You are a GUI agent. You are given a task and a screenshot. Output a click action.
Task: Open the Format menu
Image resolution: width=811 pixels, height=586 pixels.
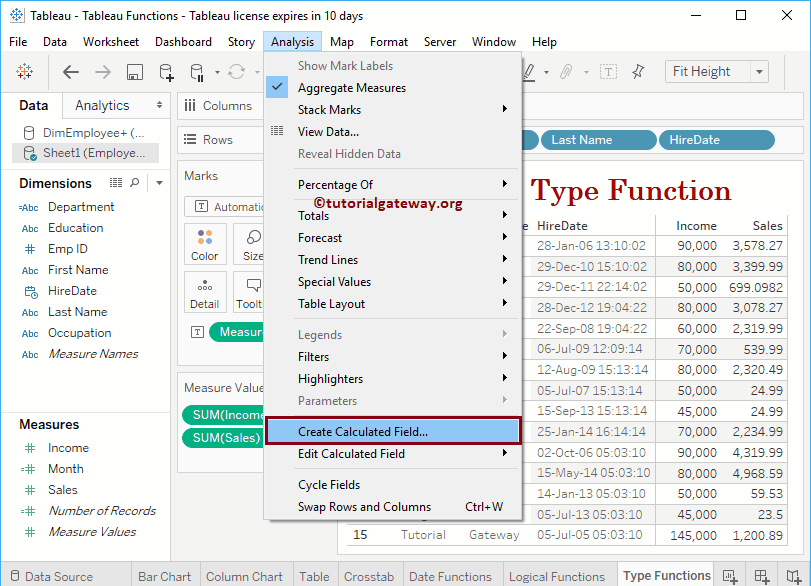point(388,41)
